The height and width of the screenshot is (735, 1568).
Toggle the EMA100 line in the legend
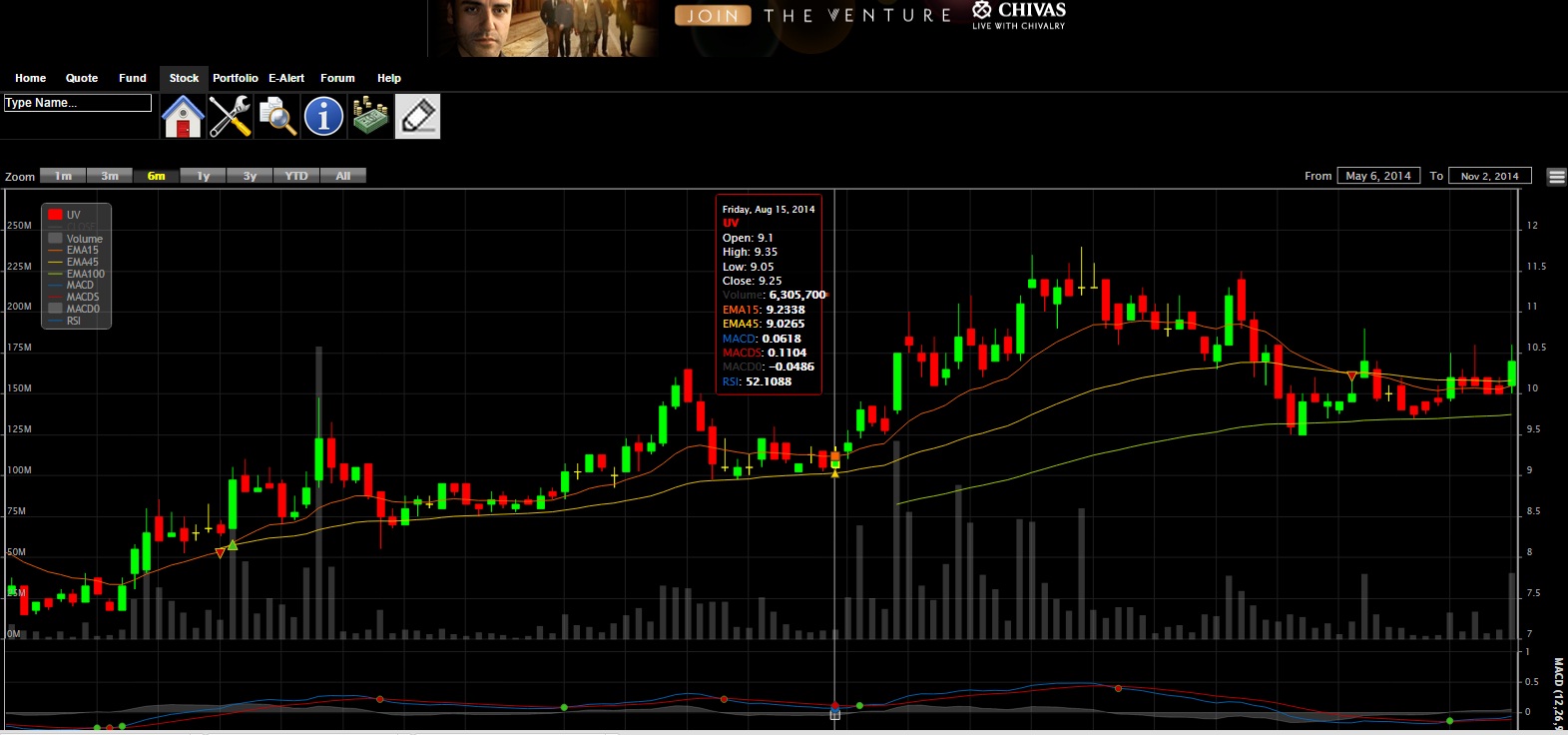[77, 274]
